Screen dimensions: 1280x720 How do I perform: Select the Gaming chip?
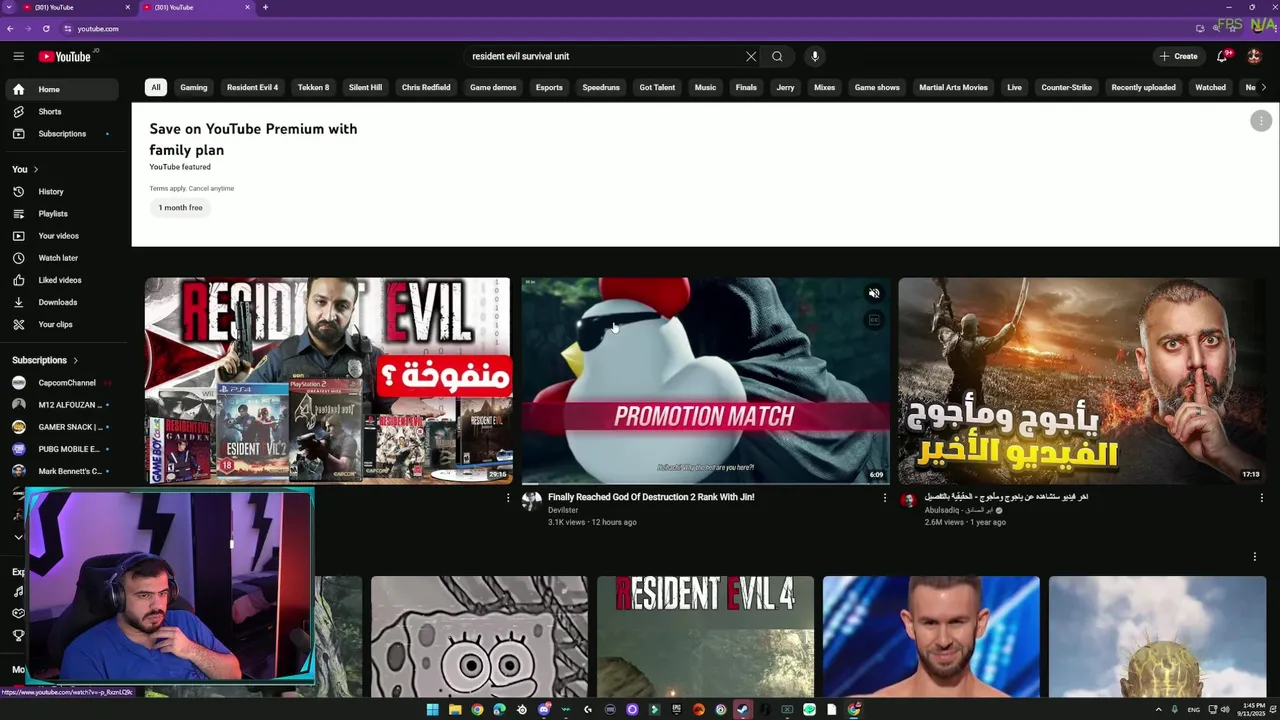click(194, 87)
